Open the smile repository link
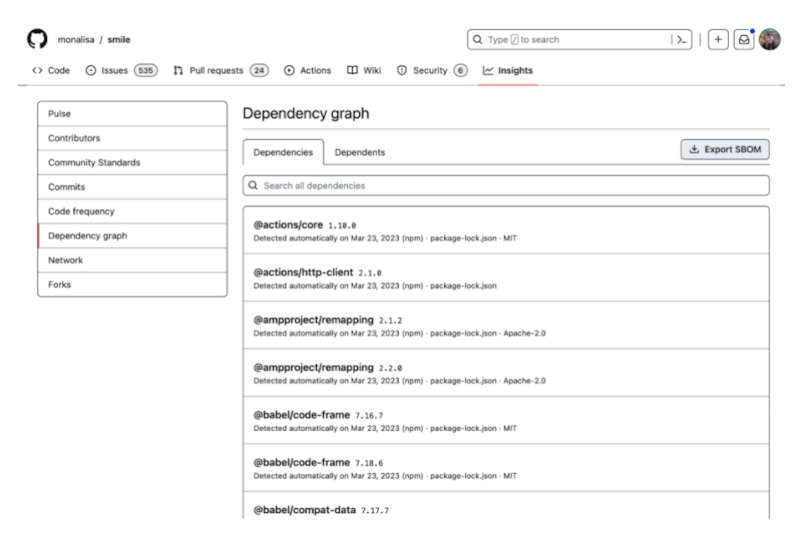The image size is (800, 539). (x=119, y=39)
